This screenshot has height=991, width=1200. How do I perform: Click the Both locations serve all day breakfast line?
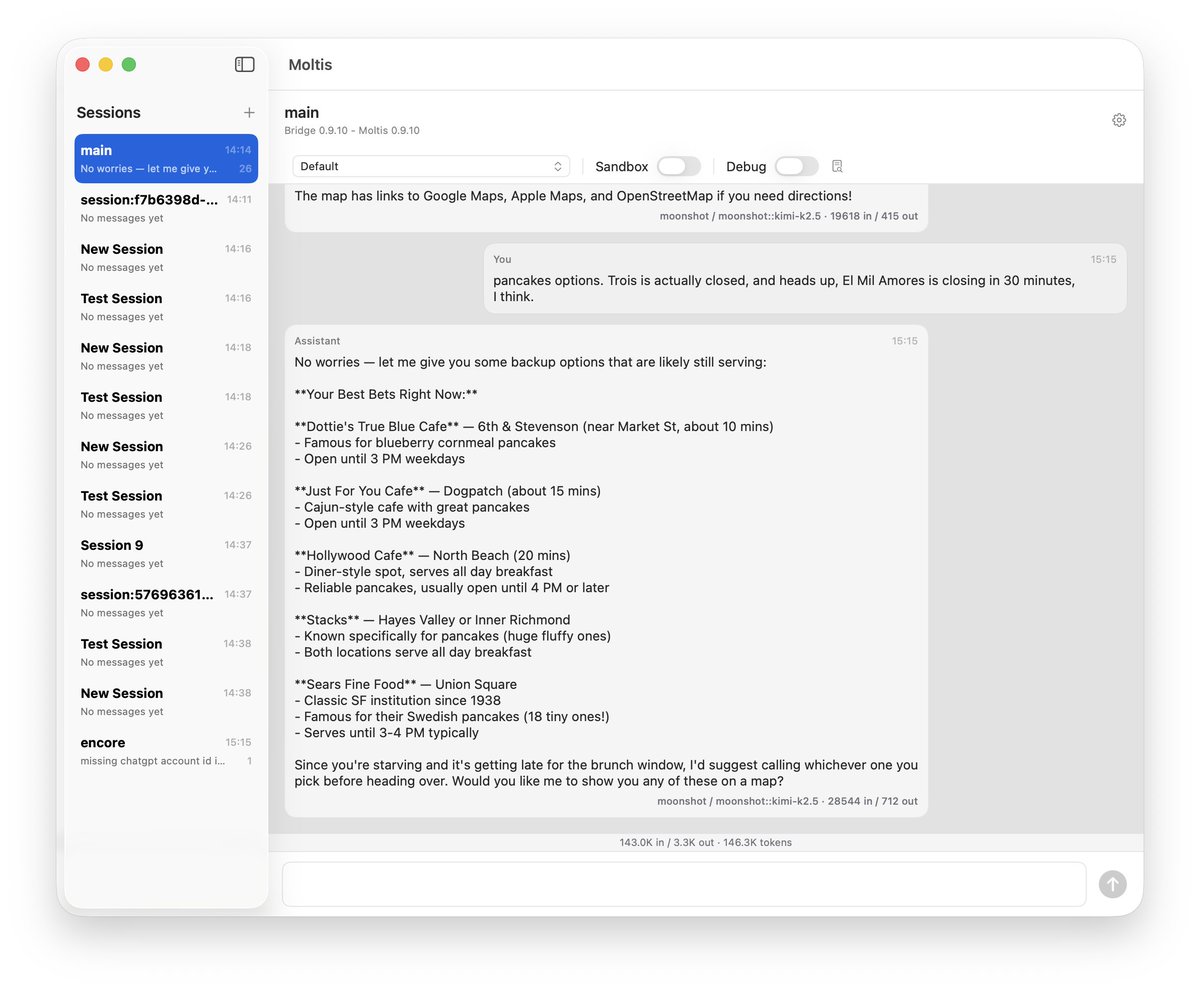pos(413,652)
